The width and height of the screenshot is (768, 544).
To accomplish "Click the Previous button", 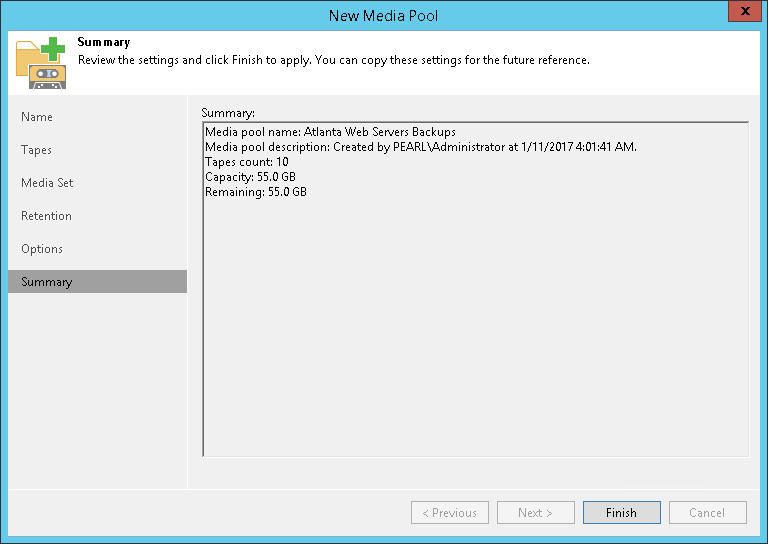I will [450, 513].
